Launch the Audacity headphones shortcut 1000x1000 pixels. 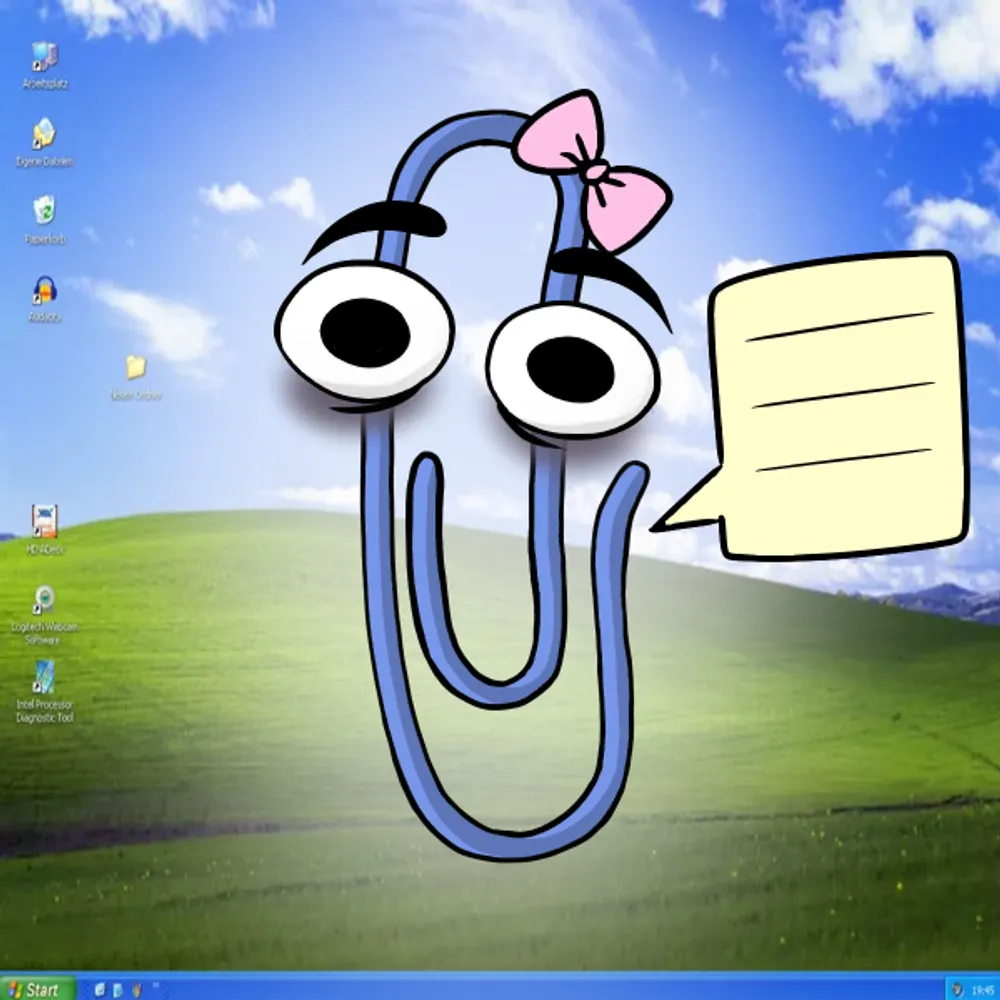(44, 291)
